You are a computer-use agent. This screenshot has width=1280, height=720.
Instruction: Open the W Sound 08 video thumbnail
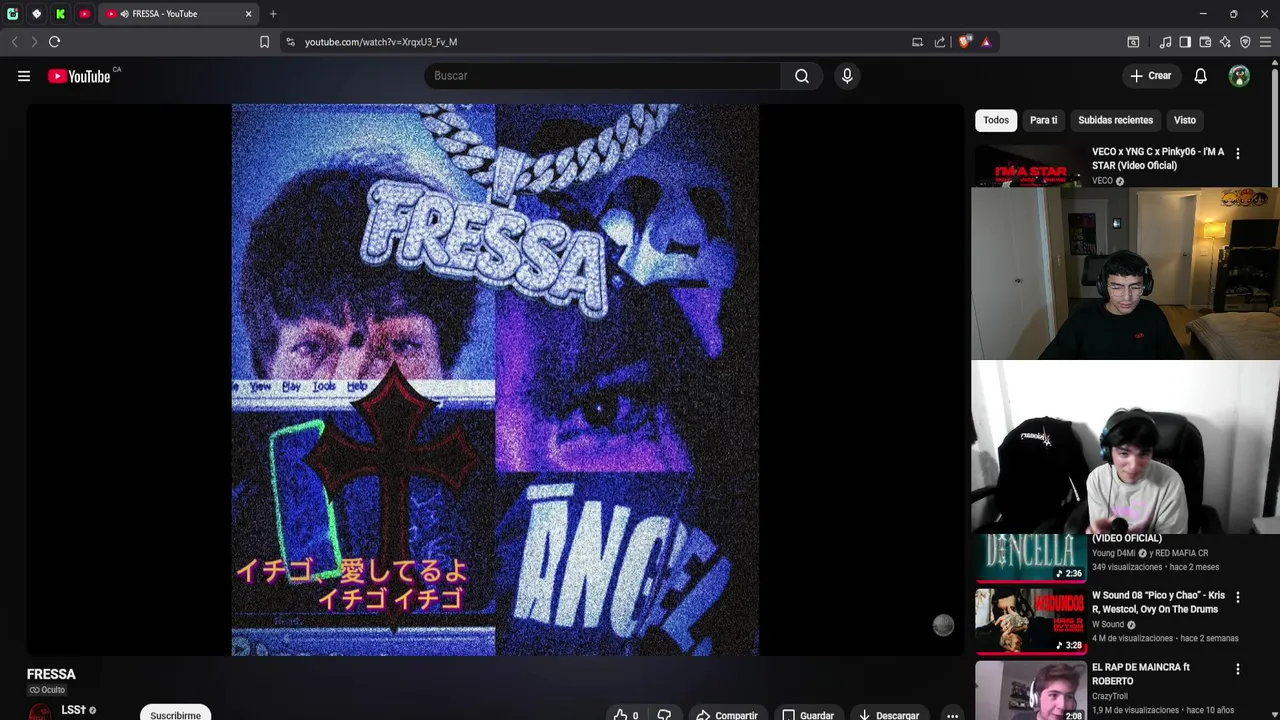[1030, 621]
